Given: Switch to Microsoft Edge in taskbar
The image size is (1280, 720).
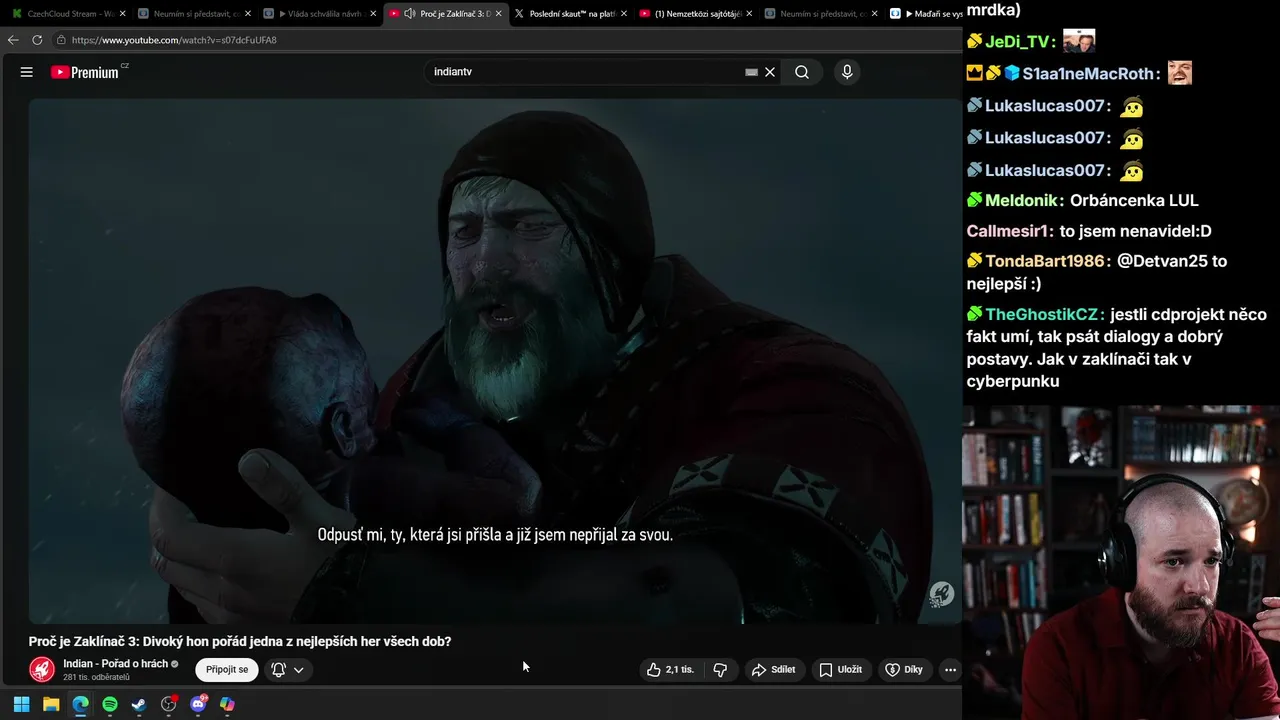Looking at the screenshot, I should [80, 704].
